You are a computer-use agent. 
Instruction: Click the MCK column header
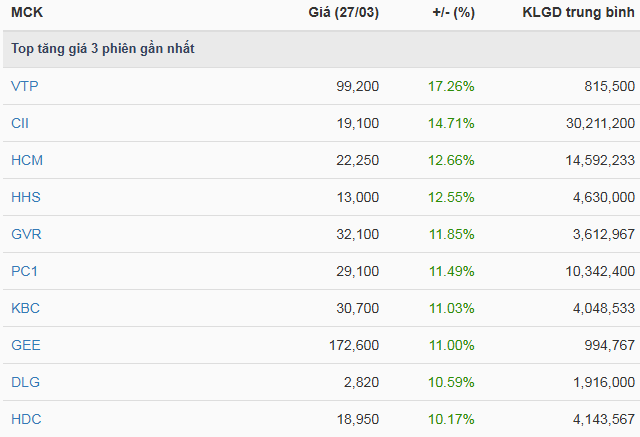pyautogui.click(x=27, y=14)
